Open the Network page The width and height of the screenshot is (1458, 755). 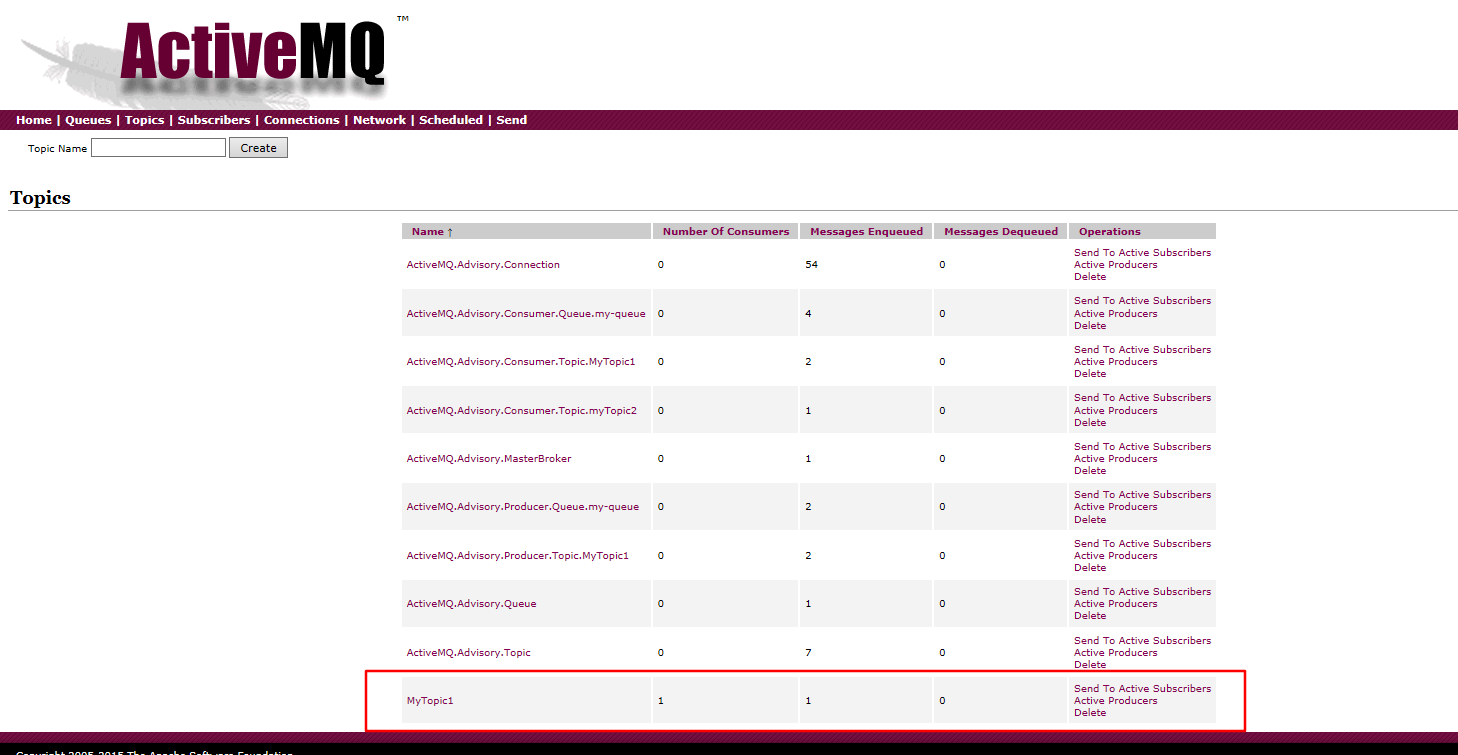379,120
